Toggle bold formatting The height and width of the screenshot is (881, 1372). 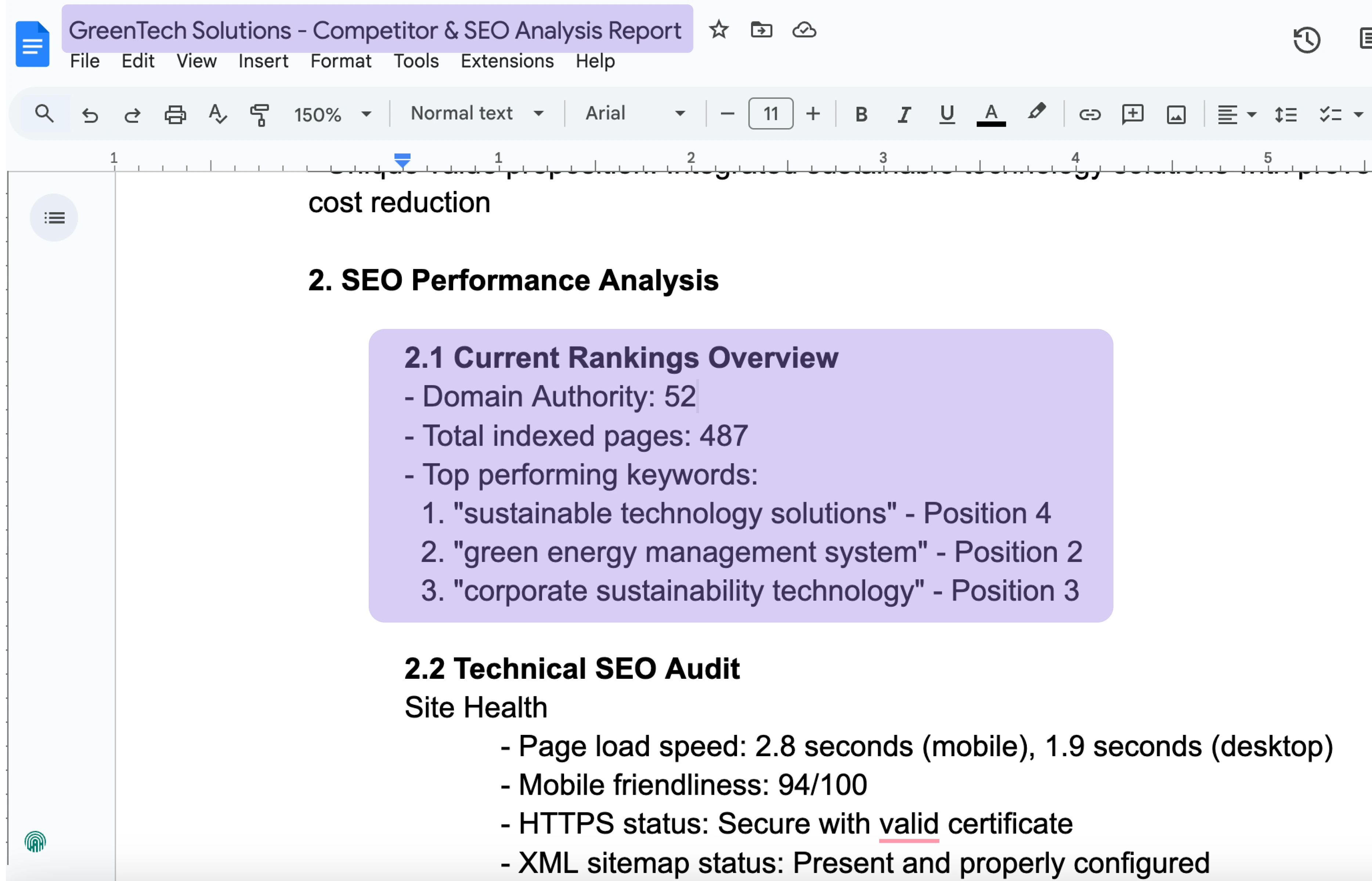coord(861,115)
